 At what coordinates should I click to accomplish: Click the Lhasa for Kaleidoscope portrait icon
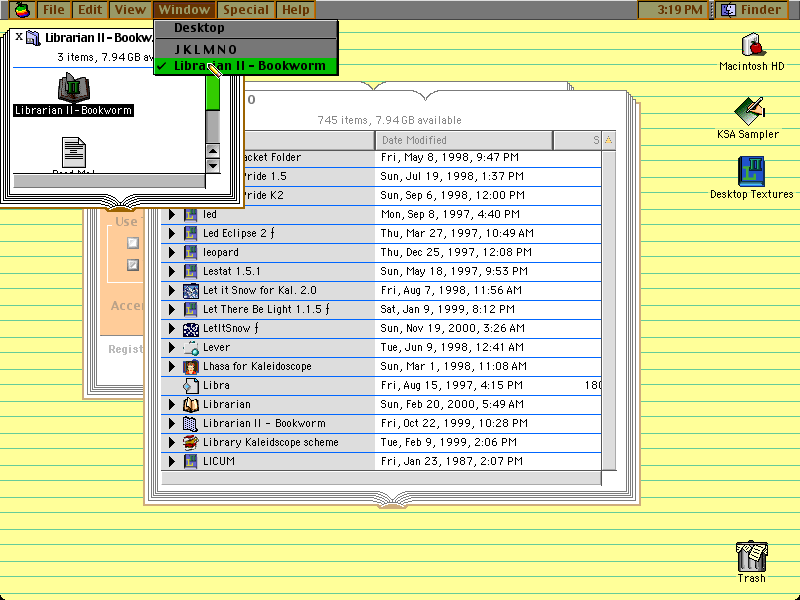[x=190, y=366]
